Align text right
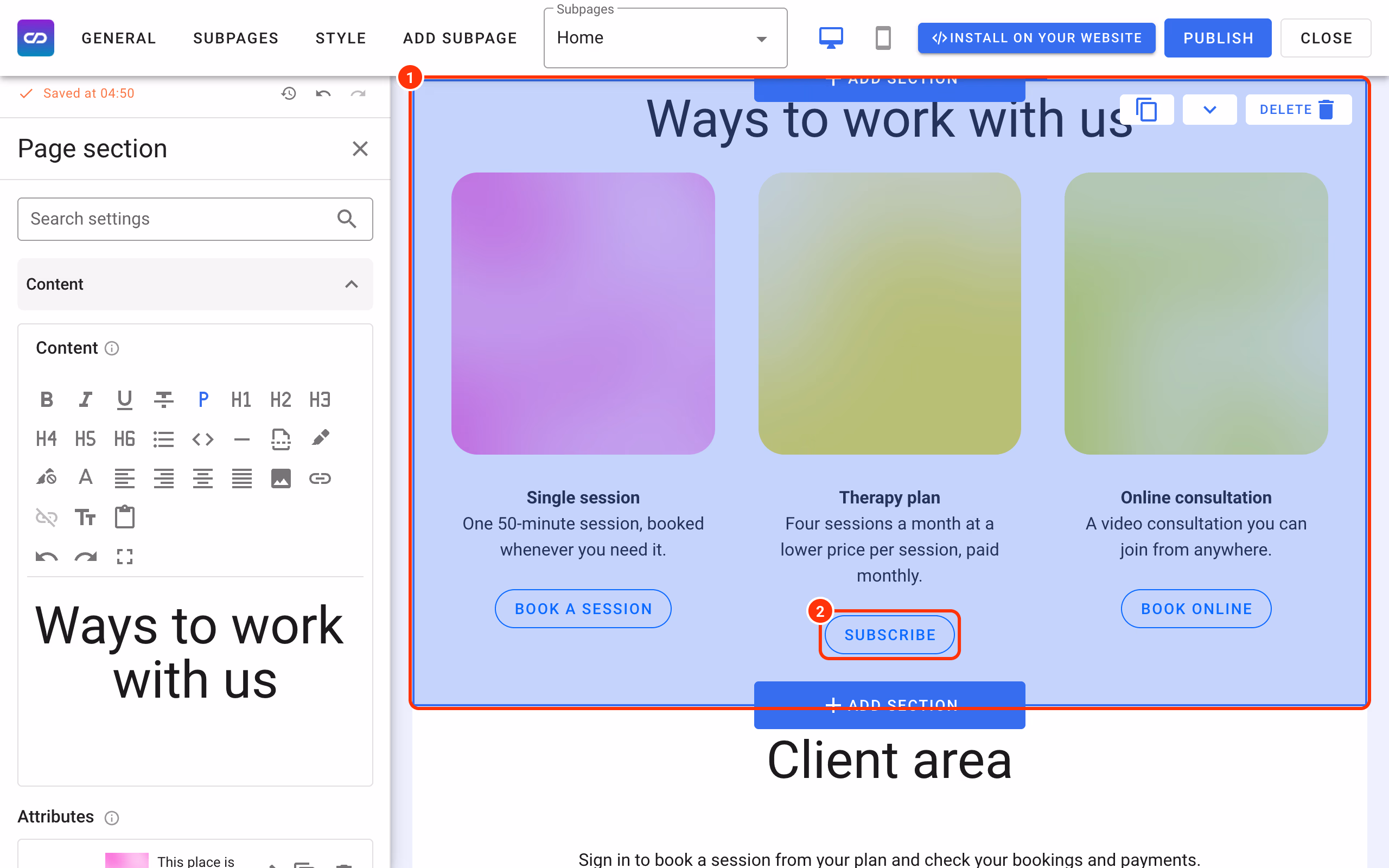The height and width of the screenshot is (868, 1389). (x=163, y=478)
